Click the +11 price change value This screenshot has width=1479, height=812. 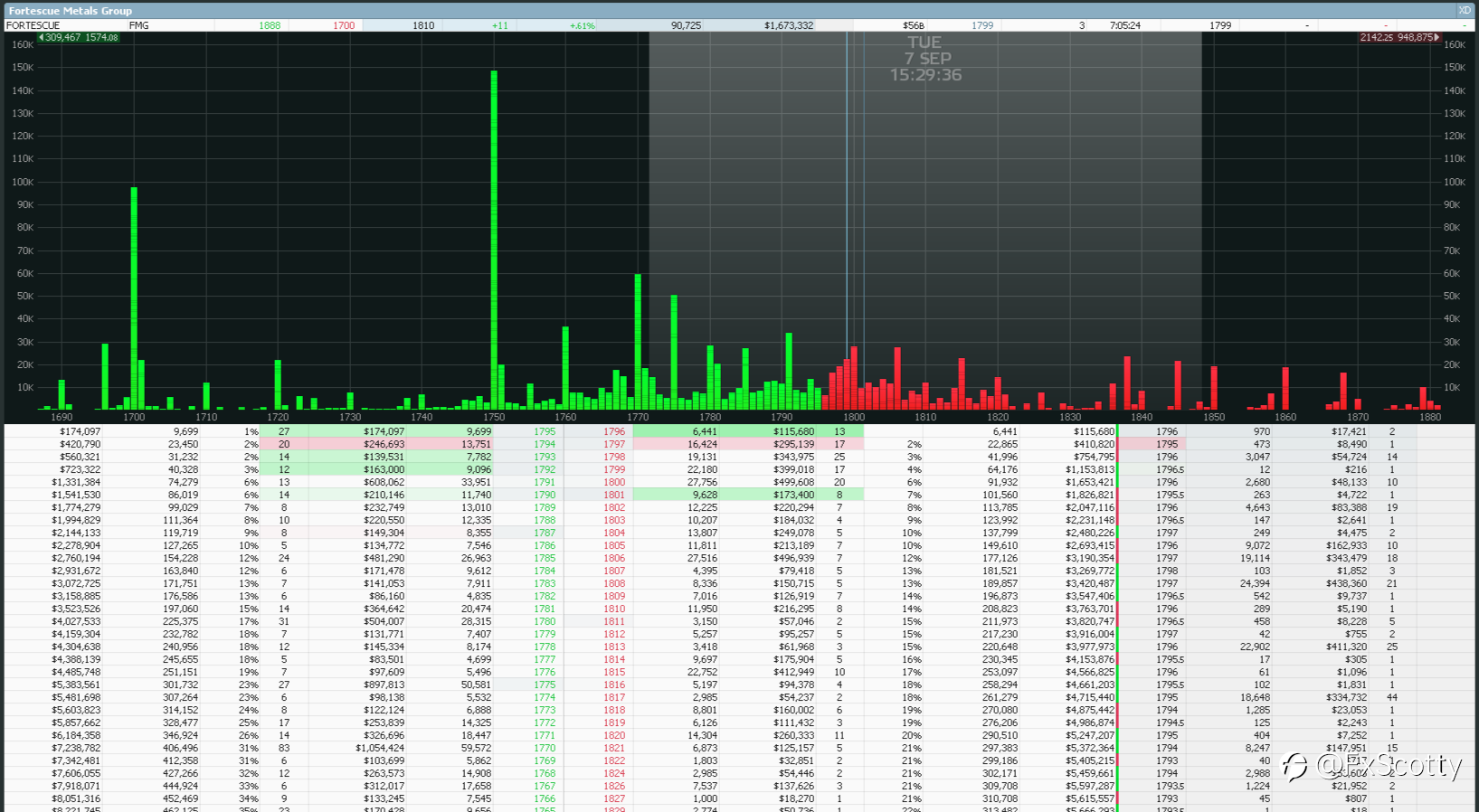pos(499,25)
